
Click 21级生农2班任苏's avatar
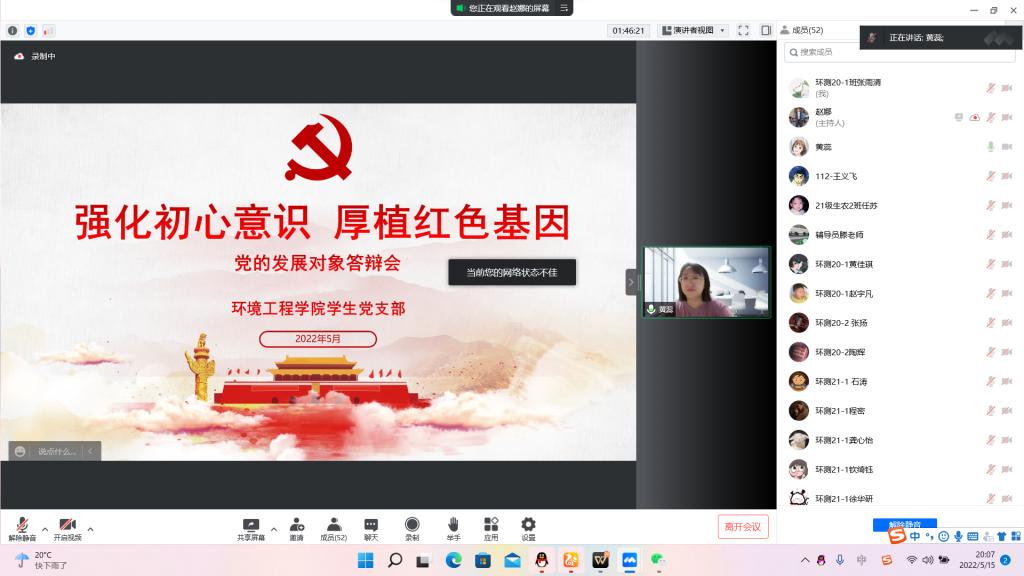click(x=799, y=205)
